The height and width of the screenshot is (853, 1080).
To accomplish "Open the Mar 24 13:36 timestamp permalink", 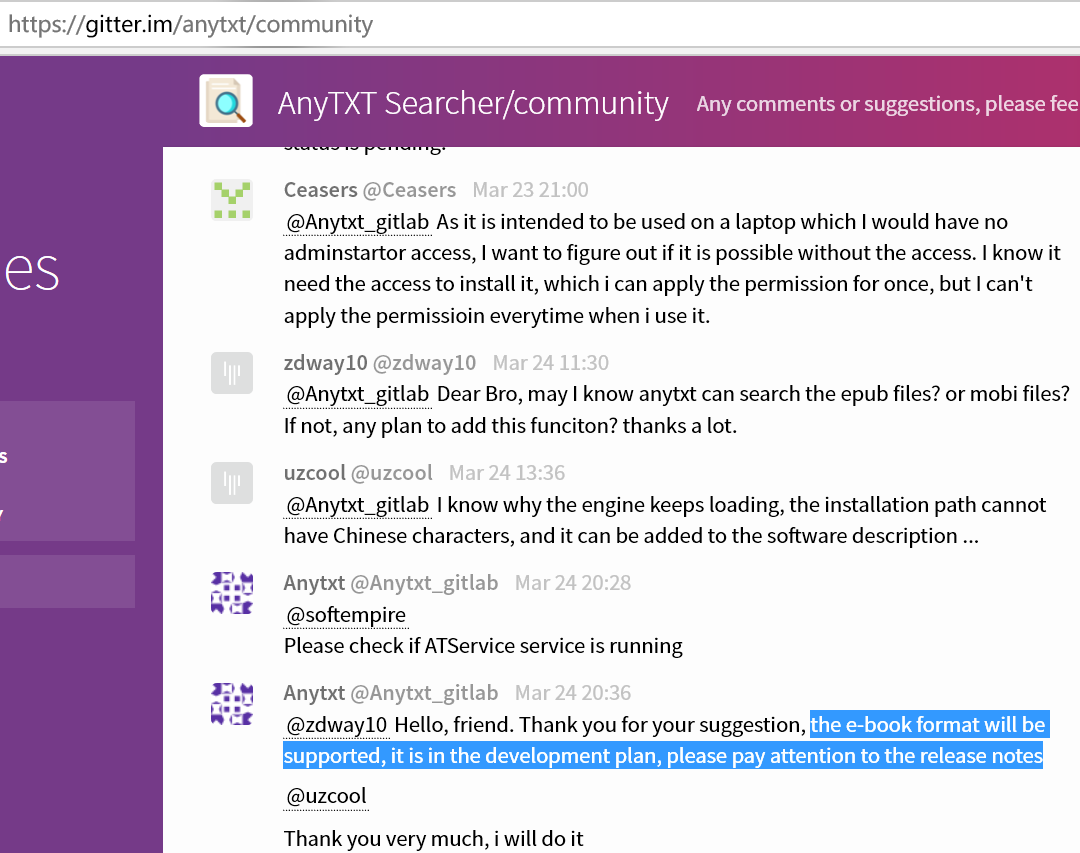I will [x=507, y=473].
